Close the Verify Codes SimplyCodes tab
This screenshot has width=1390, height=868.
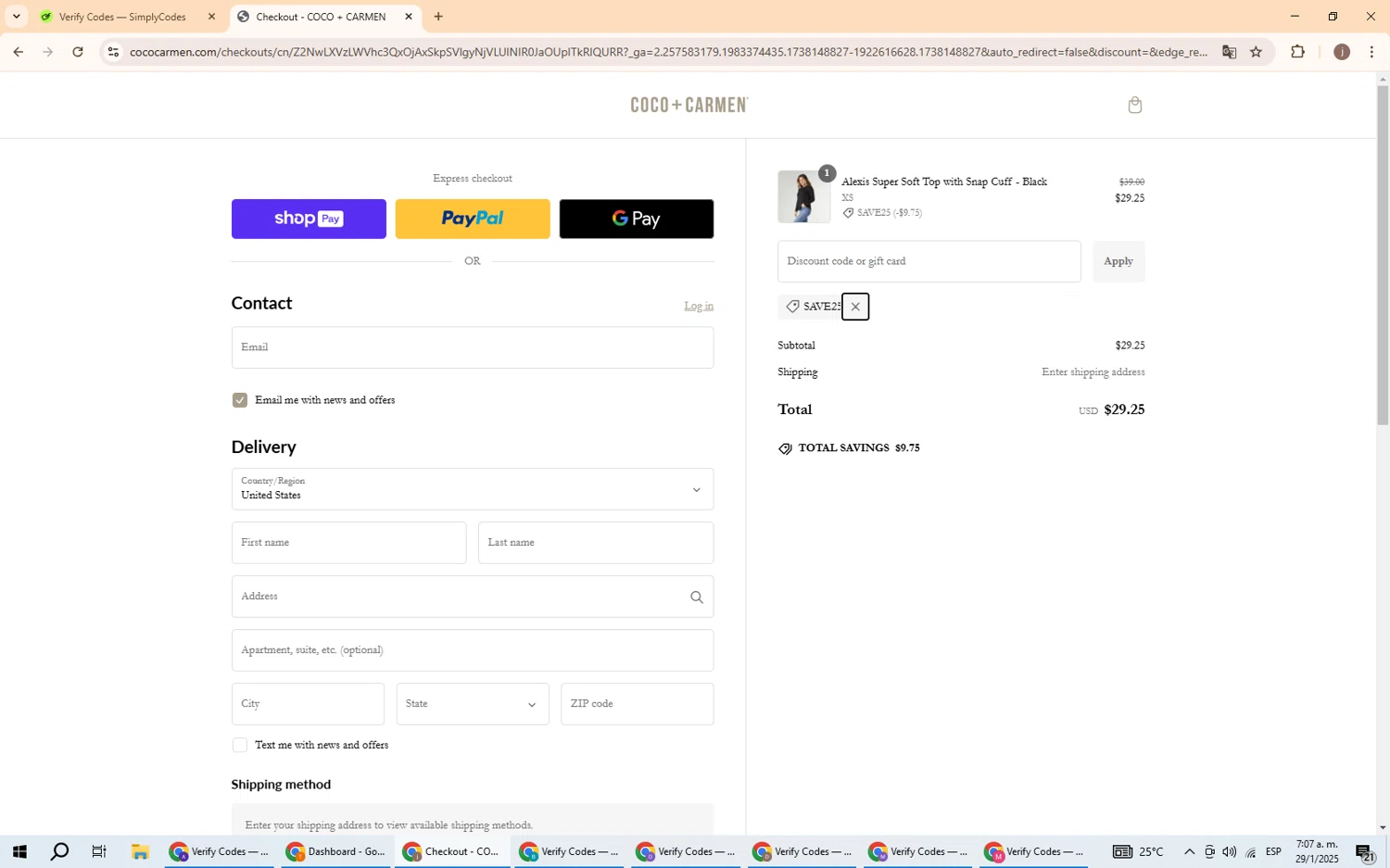click(211, 17)
